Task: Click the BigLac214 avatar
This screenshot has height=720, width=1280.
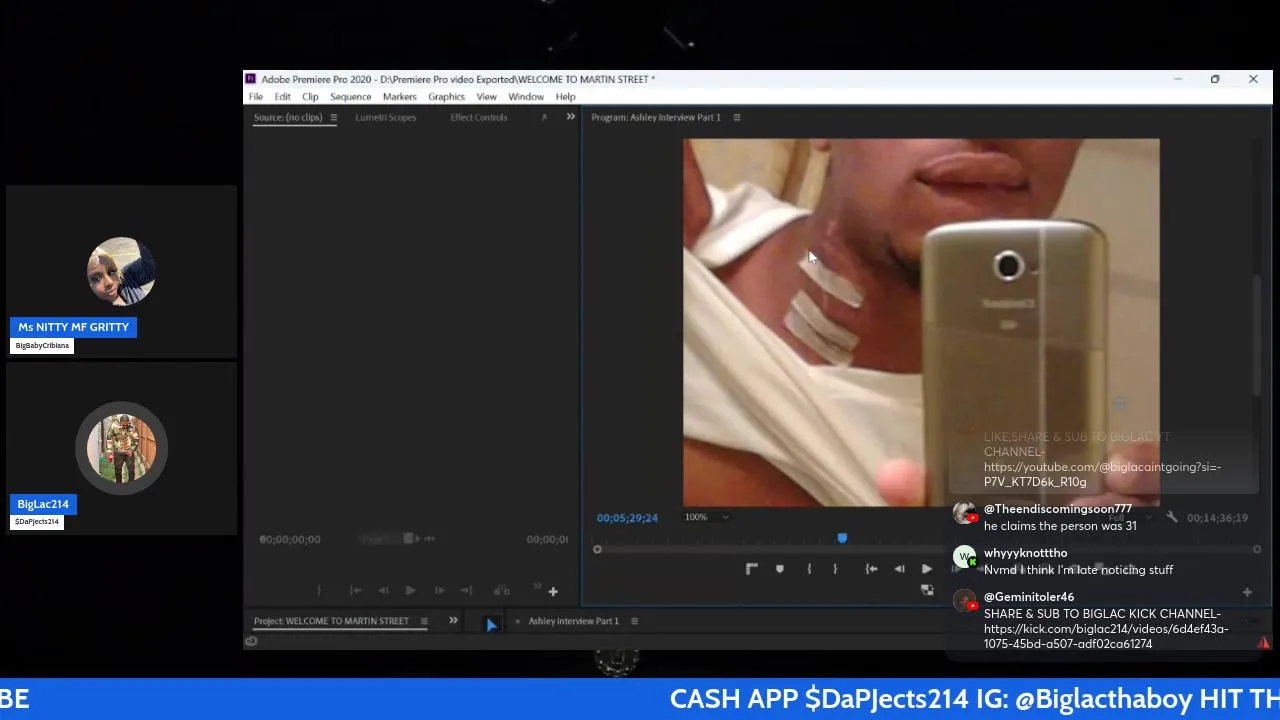Action: pos(121,448)
